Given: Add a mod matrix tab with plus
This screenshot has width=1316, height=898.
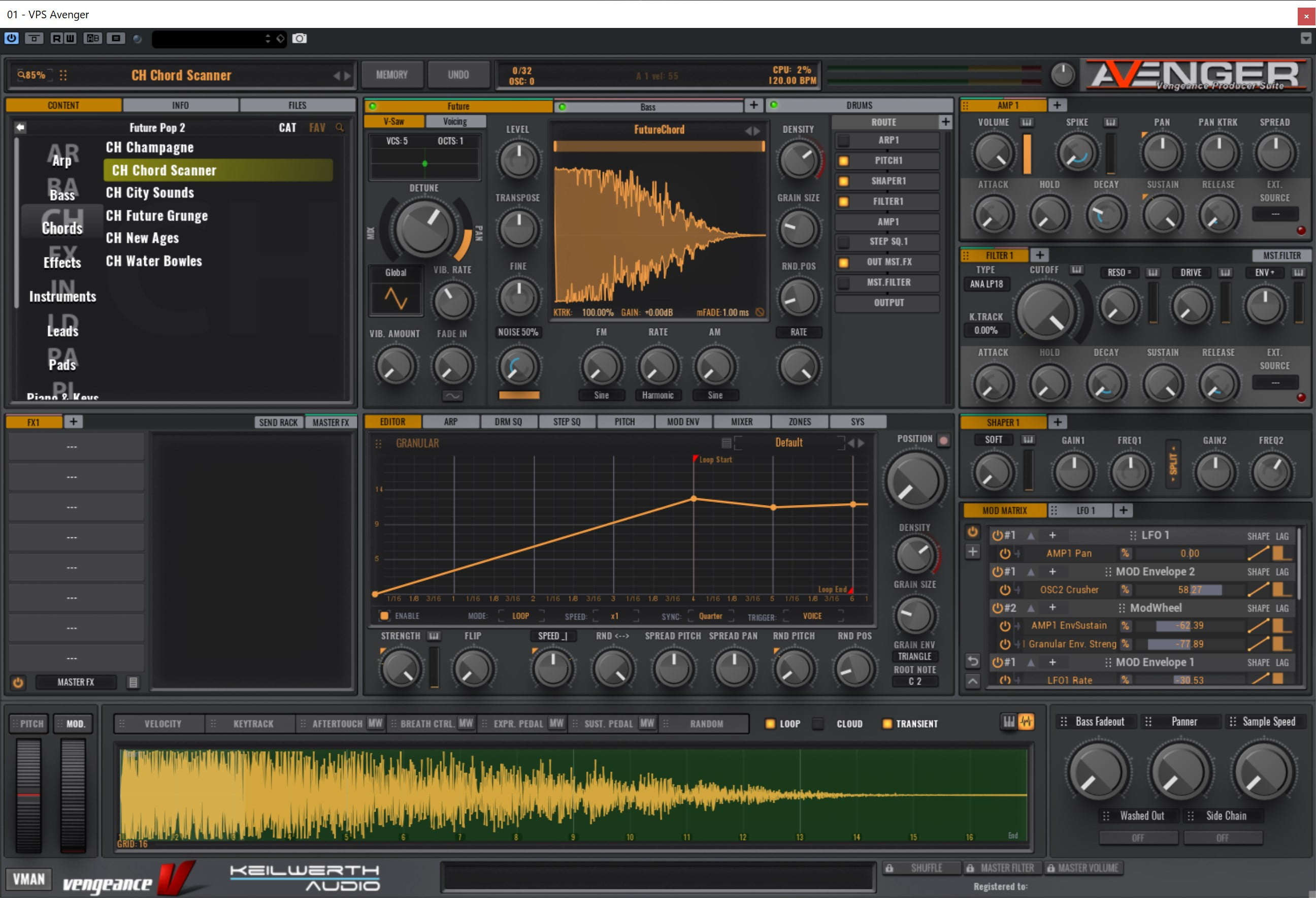Looking at the screenshot, I should pos(1124,510).
